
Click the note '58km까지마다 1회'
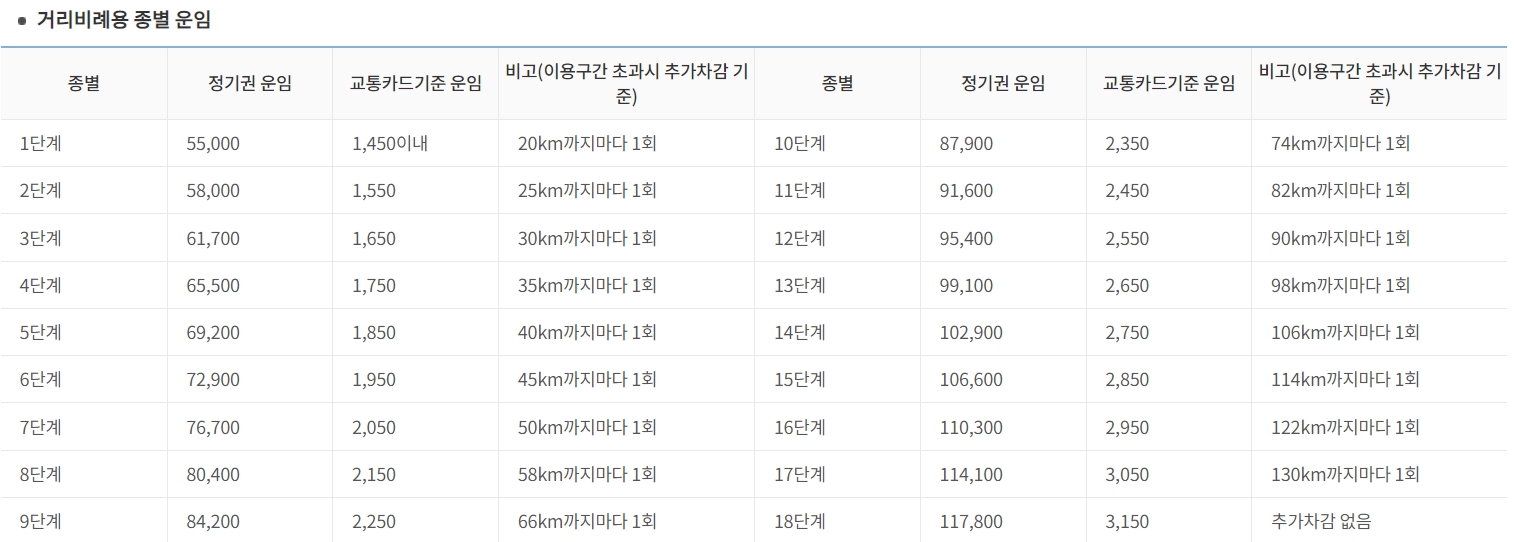click(587, 474)
